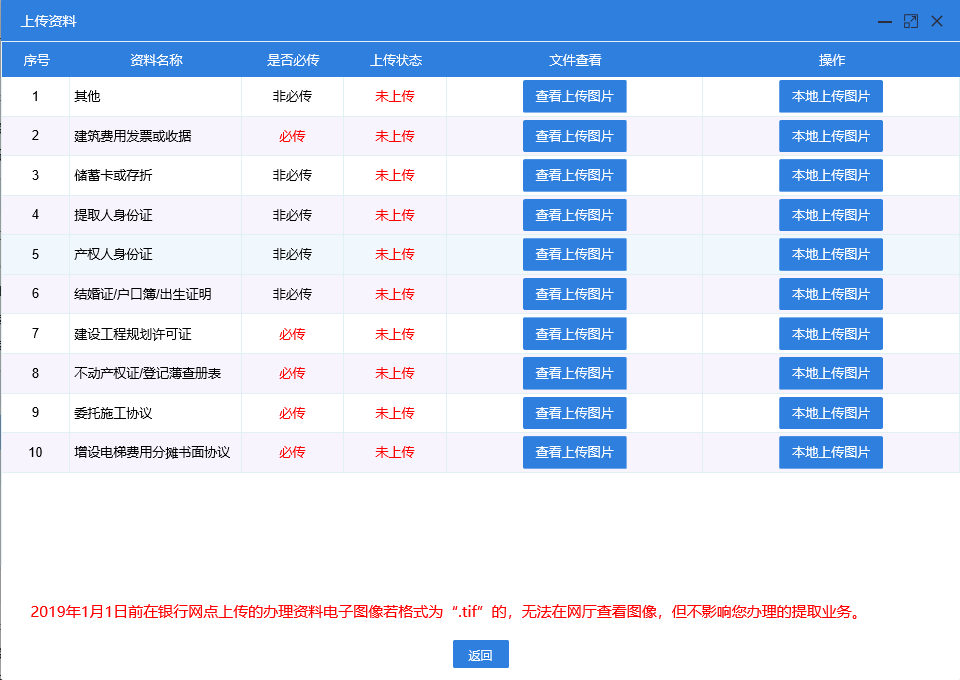View uploaded images for 结婚证/户口簿/出生证明
The width and height of the screenshot is (960, 680).
tap(574, 294)
